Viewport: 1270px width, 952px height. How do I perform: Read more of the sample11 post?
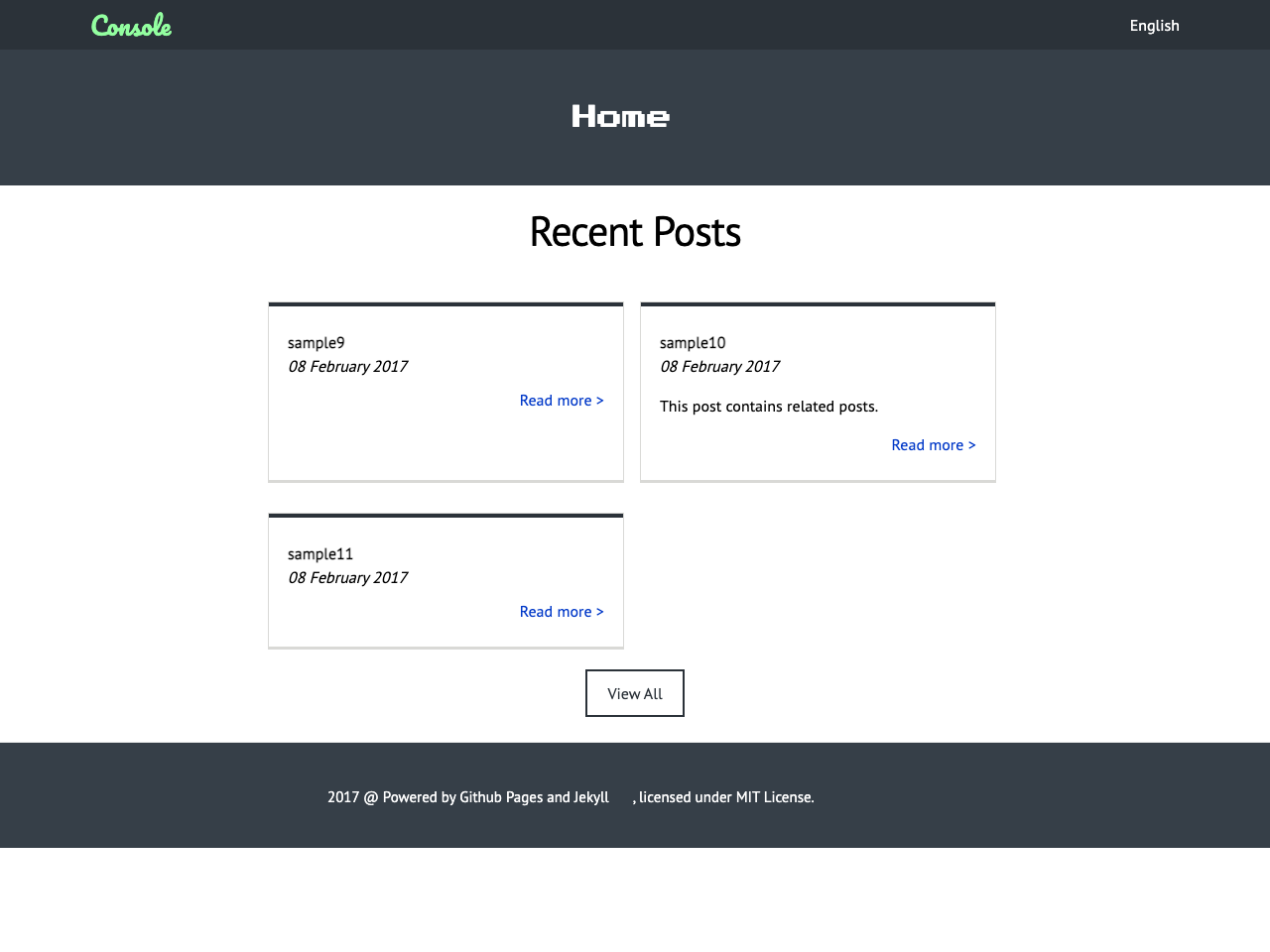coord(561,612)
